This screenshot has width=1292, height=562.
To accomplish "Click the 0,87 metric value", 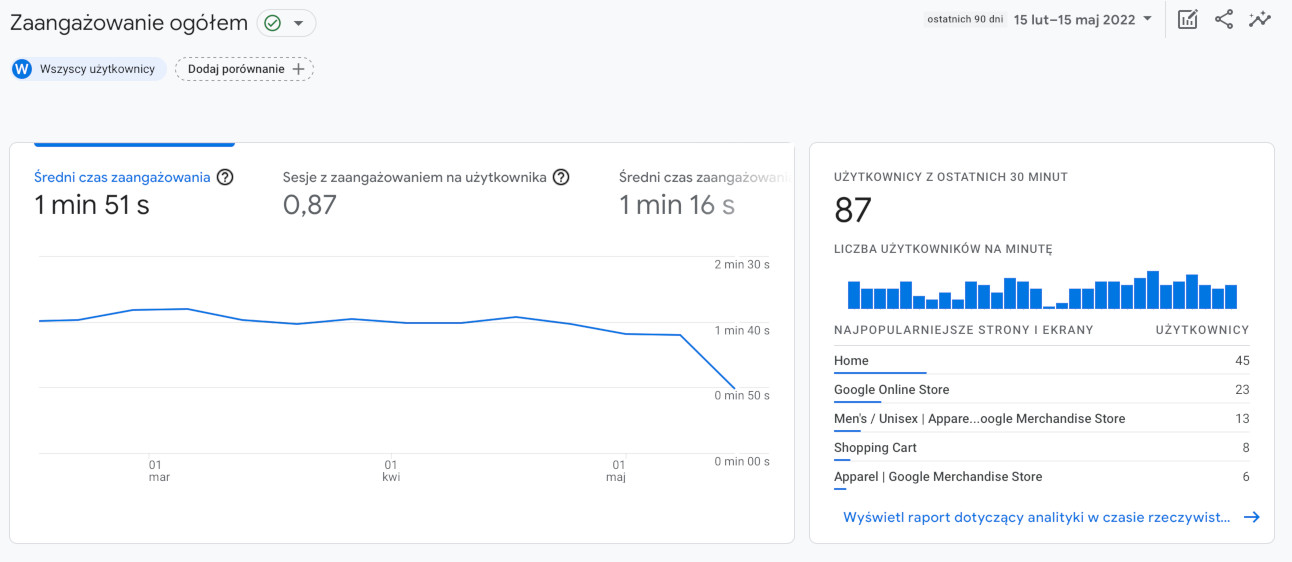I will point(310,205).
